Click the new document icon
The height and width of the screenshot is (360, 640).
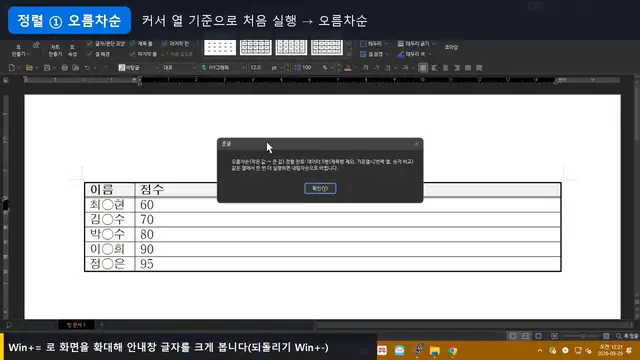pos(12,68)
